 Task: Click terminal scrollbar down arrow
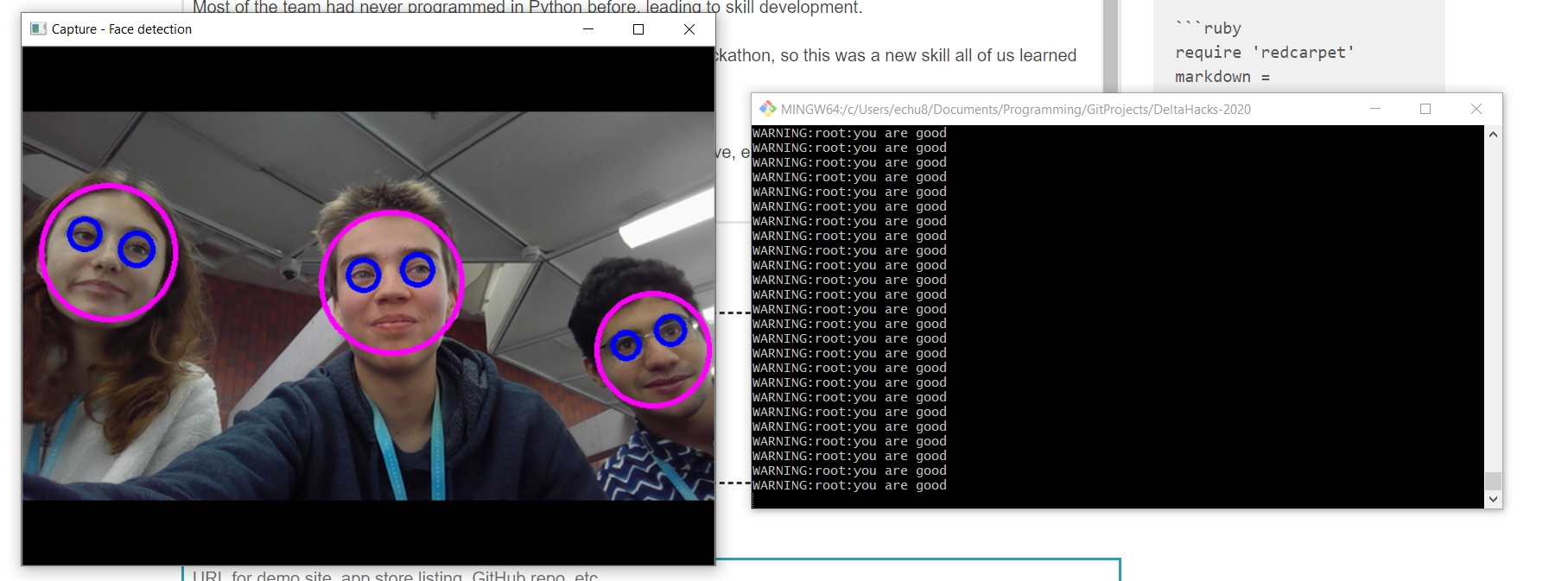click(x=1493, y=499)
